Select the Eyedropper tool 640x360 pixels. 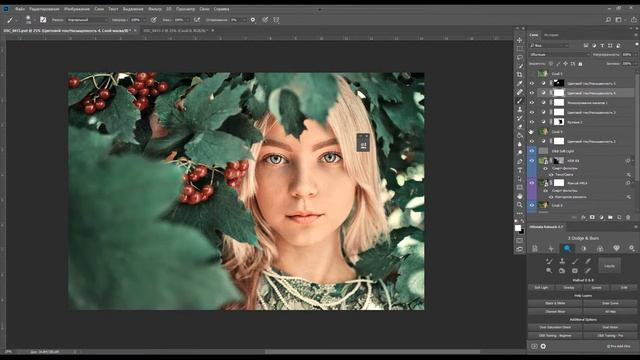519,84
